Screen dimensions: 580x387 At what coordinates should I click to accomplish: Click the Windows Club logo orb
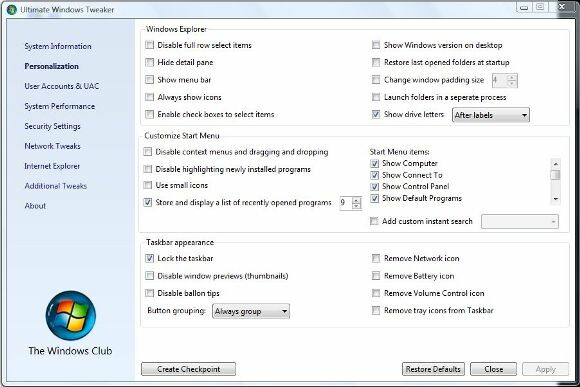click(x=71, y=316)
